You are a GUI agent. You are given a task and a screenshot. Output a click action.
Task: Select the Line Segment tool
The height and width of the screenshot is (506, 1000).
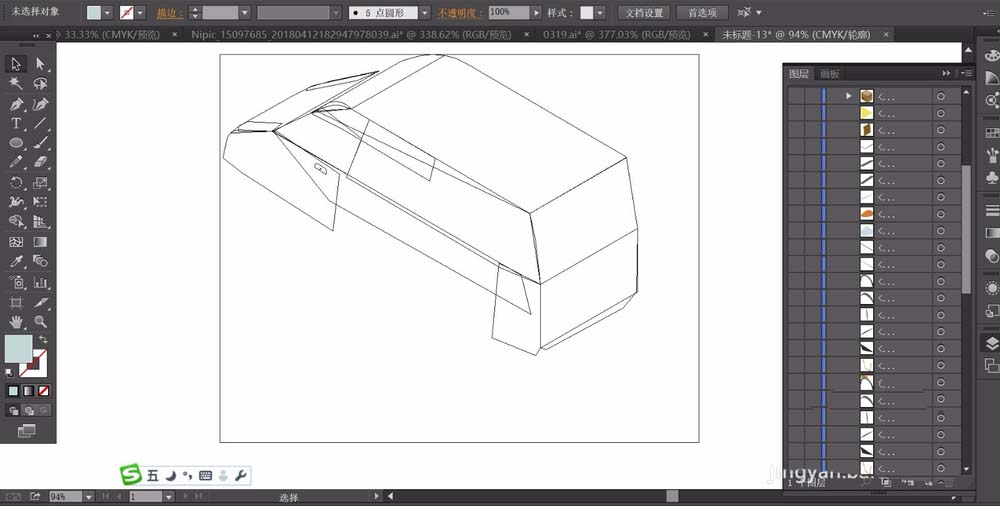pos(40,124)
